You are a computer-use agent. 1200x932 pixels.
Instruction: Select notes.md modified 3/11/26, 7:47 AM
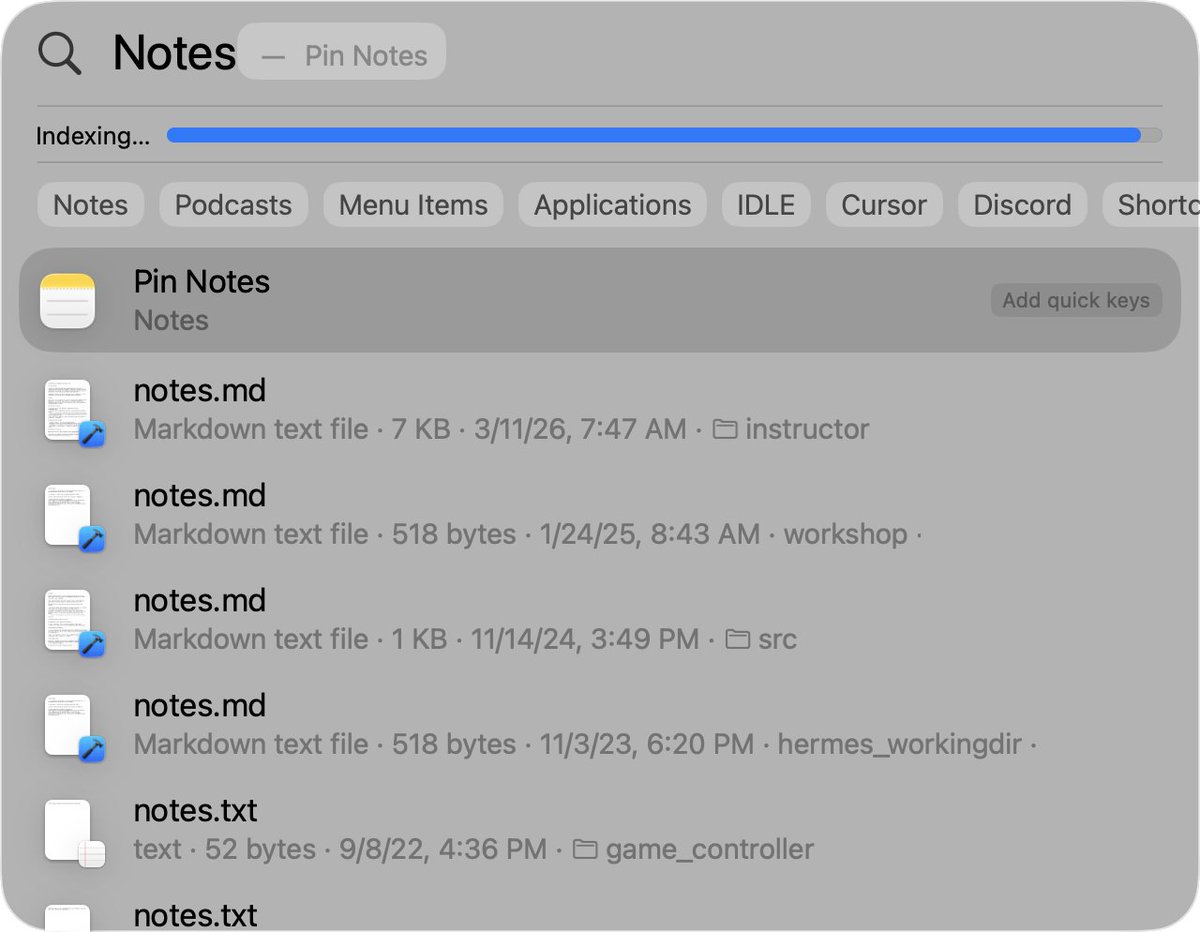click(600, 411)
